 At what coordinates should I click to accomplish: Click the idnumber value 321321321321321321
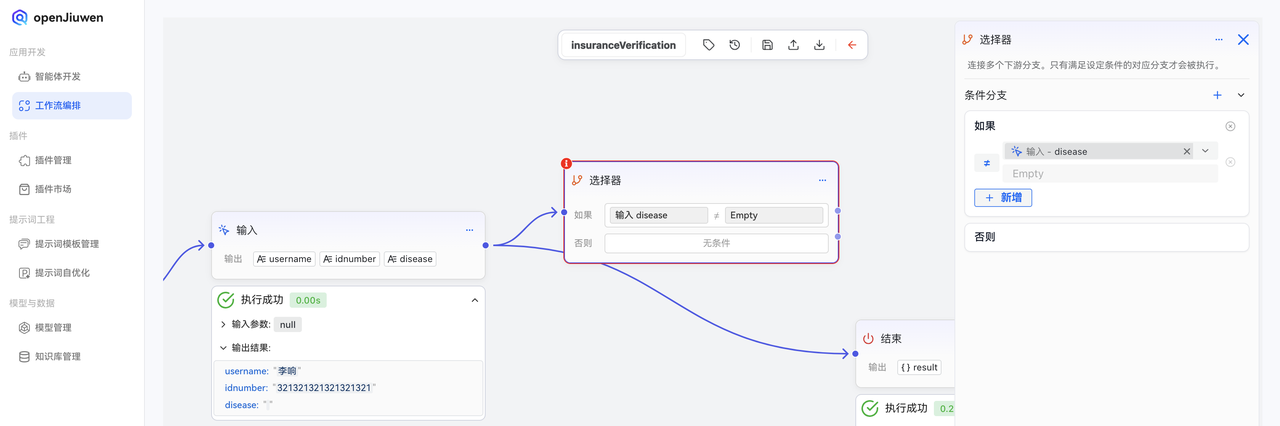coord(324,387)
